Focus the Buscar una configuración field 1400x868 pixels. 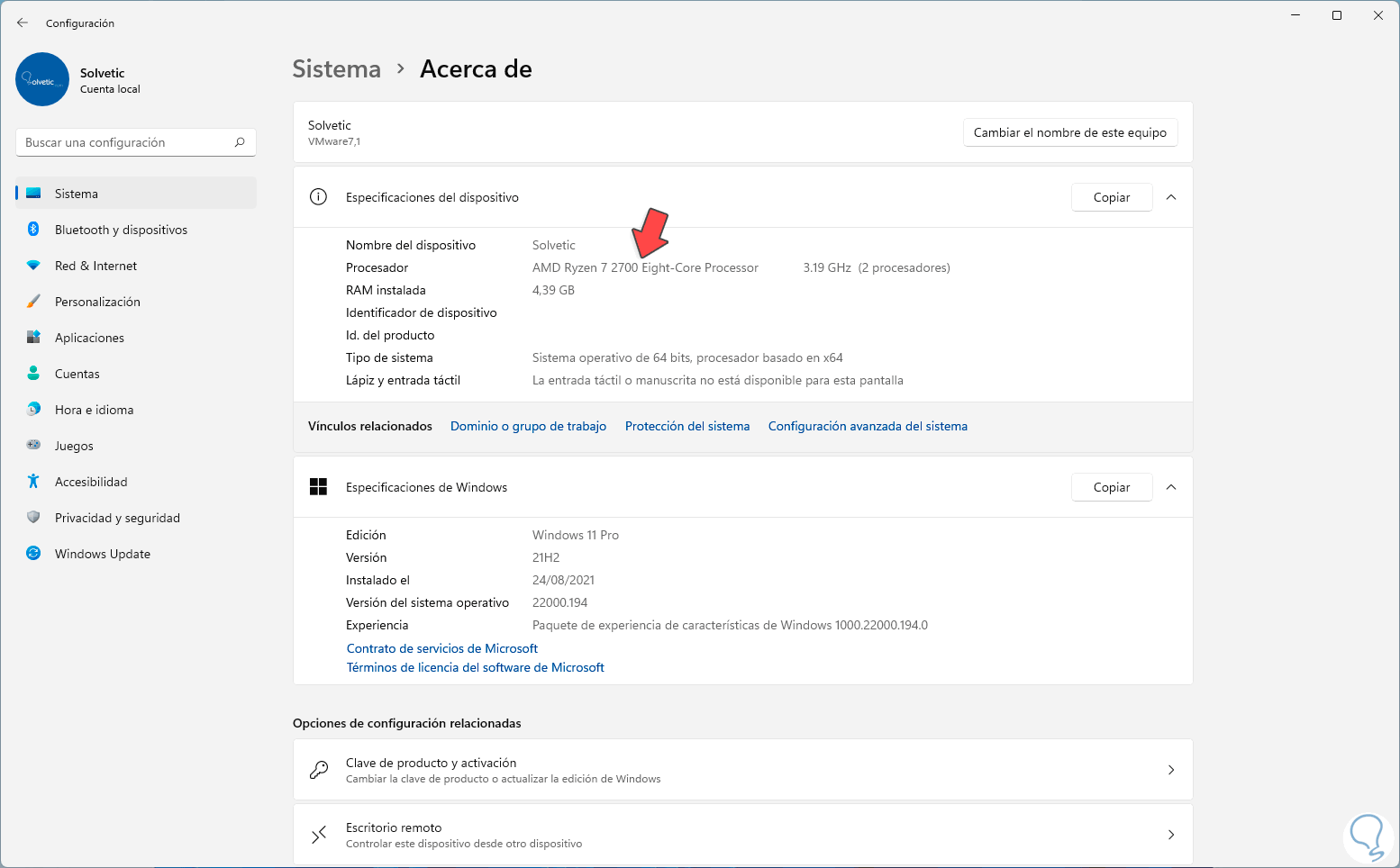[136, 142]
